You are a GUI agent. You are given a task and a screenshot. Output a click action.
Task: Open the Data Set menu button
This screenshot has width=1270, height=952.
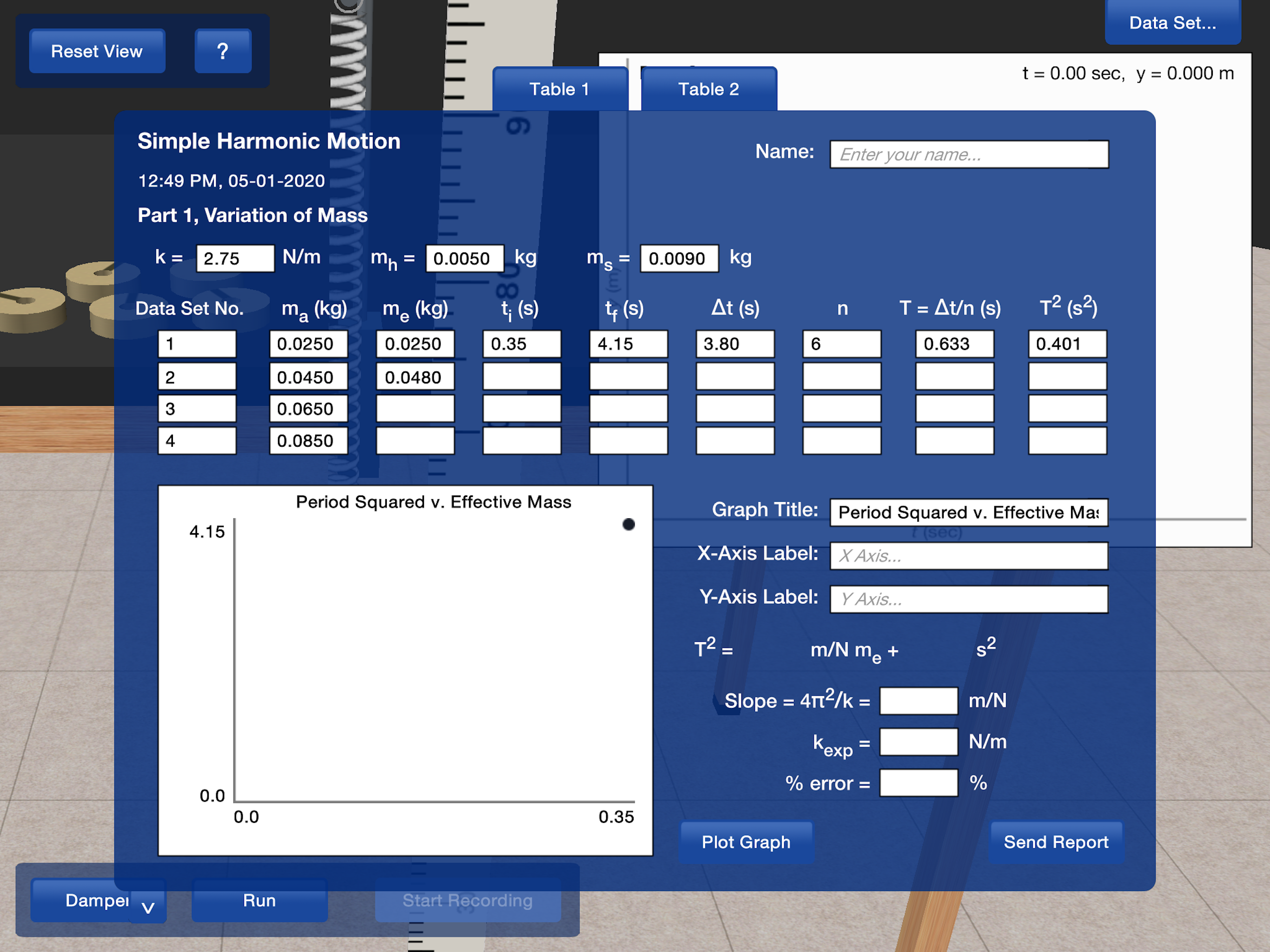(x=1172, y=22)
